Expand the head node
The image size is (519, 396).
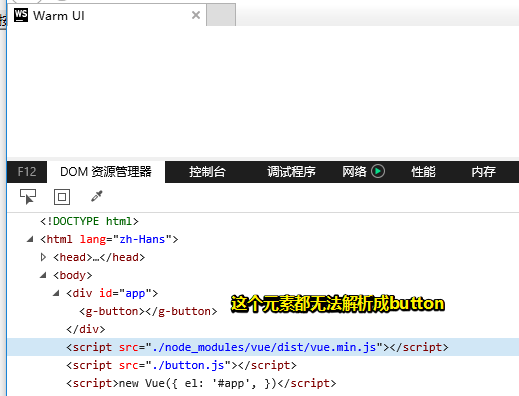coord(43,257)
